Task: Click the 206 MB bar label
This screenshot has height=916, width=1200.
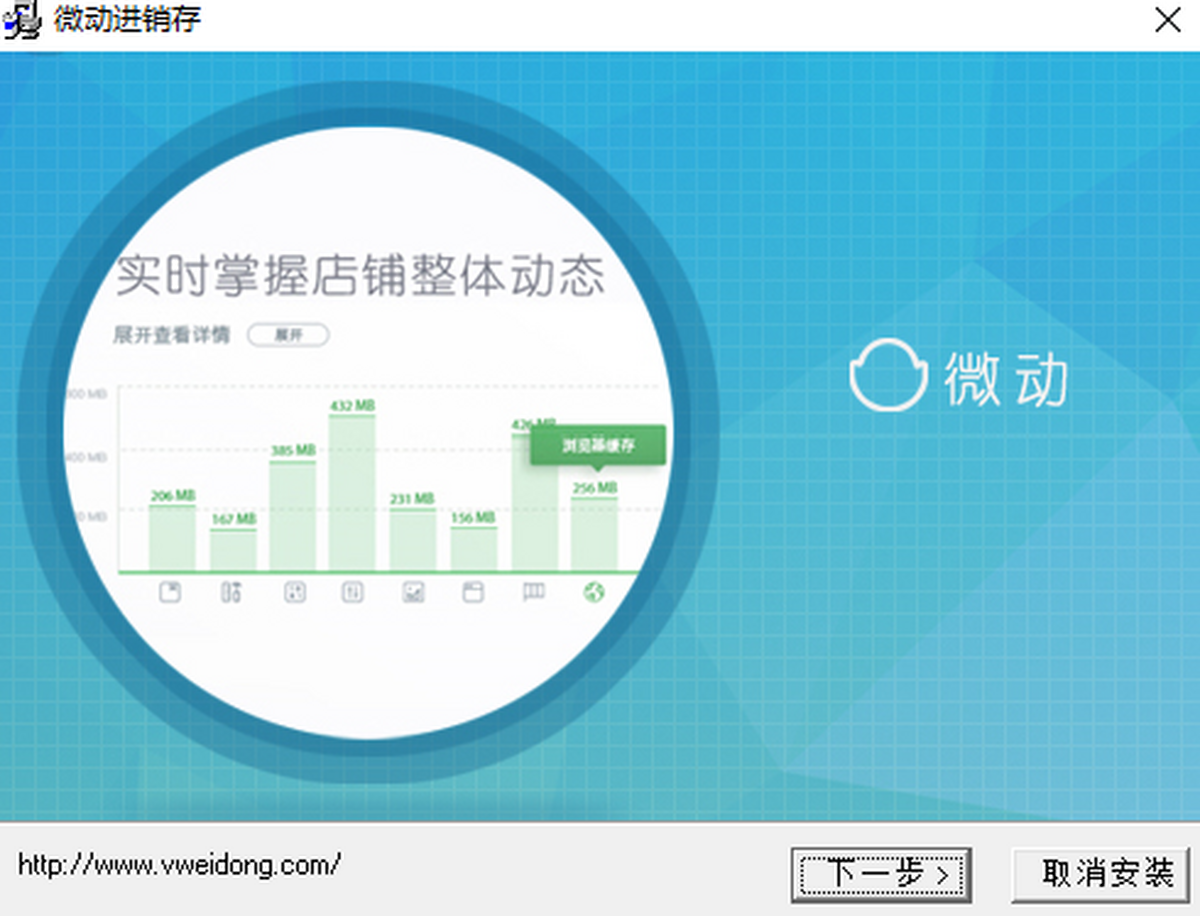Action: click(172, 495)
